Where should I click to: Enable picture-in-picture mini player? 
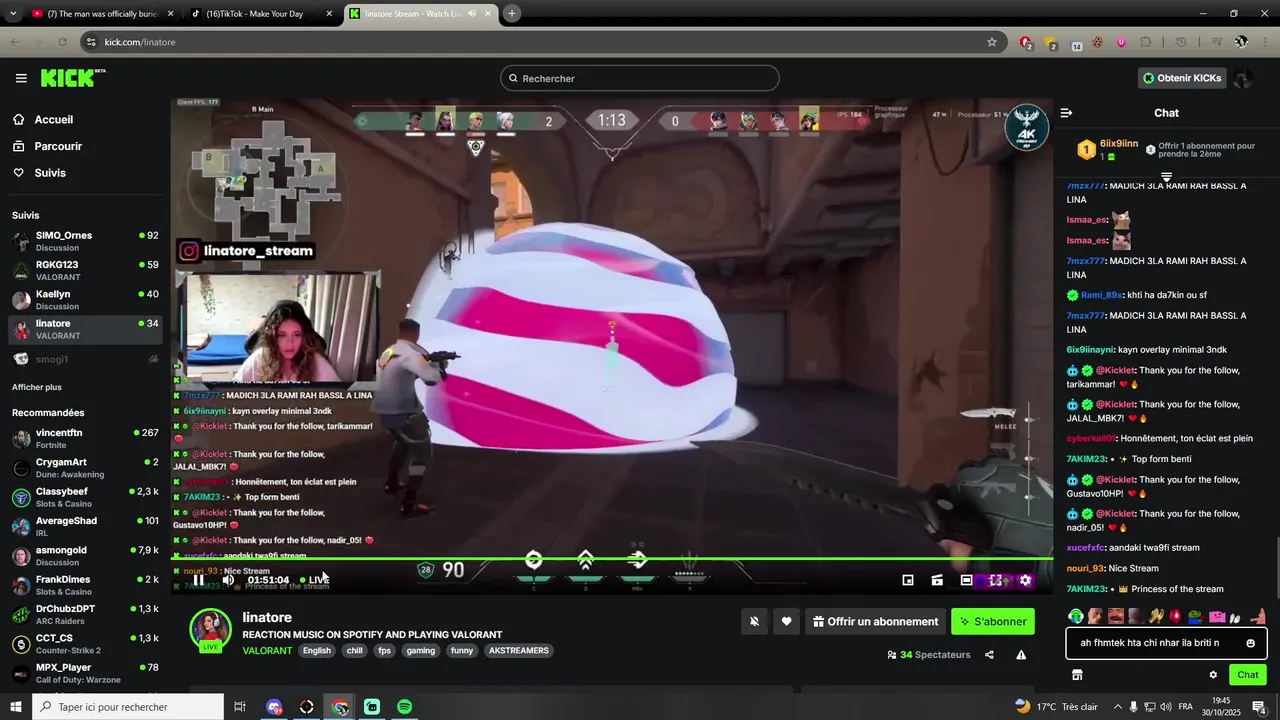tap(908, 580)
